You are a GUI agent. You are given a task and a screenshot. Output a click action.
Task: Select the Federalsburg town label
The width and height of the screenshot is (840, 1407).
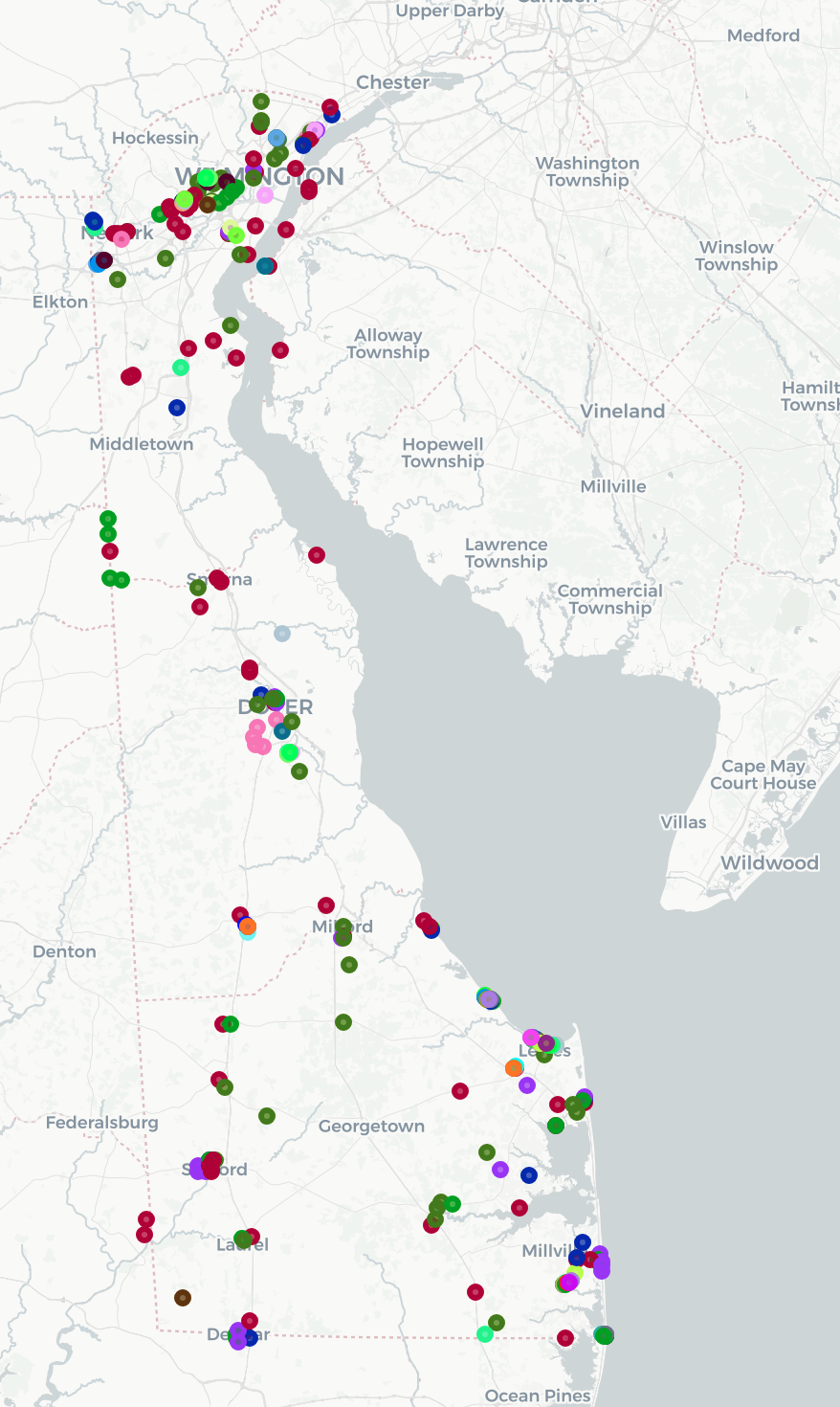coord(102,1122)
